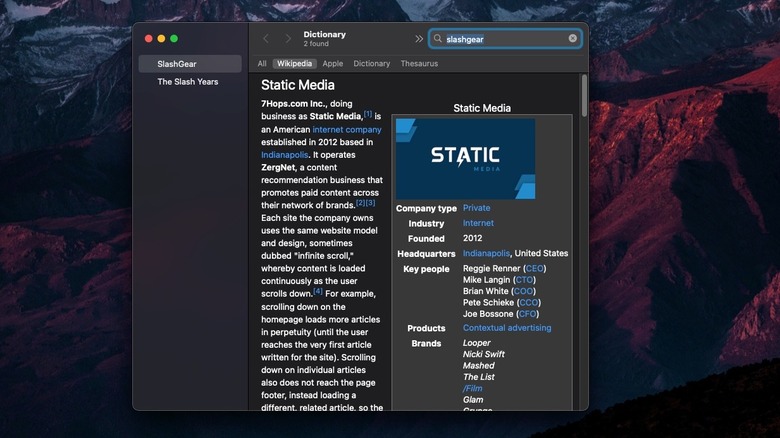
Task: Select the SlashGear result in sidebar
Action: click(190, 64)
